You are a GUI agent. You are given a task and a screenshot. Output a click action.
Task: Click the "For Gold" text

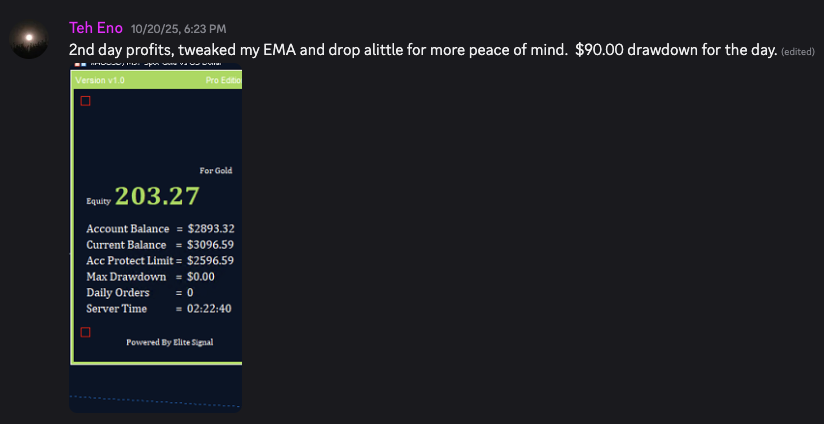(216, 171)
